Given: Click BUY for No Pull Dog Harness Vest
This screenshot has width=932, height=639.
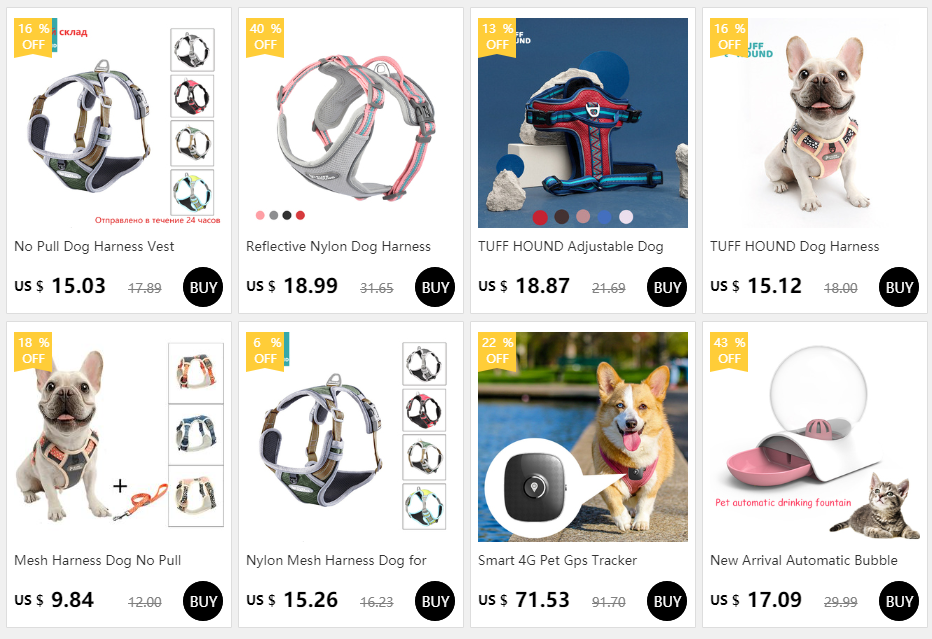Looking at the screenshot, I should (x=203, y=287).
